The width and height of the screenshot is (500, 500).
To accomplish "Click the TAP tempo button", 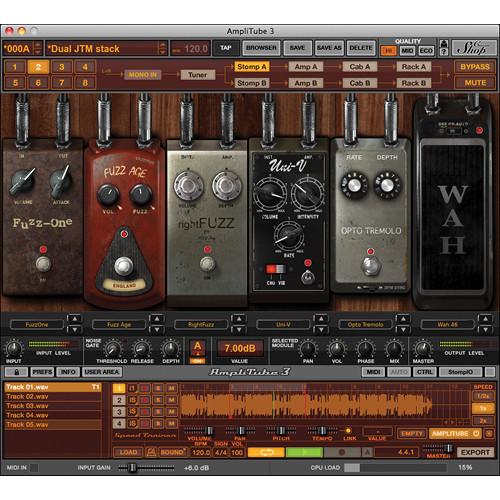I will [x=226, y=48].
